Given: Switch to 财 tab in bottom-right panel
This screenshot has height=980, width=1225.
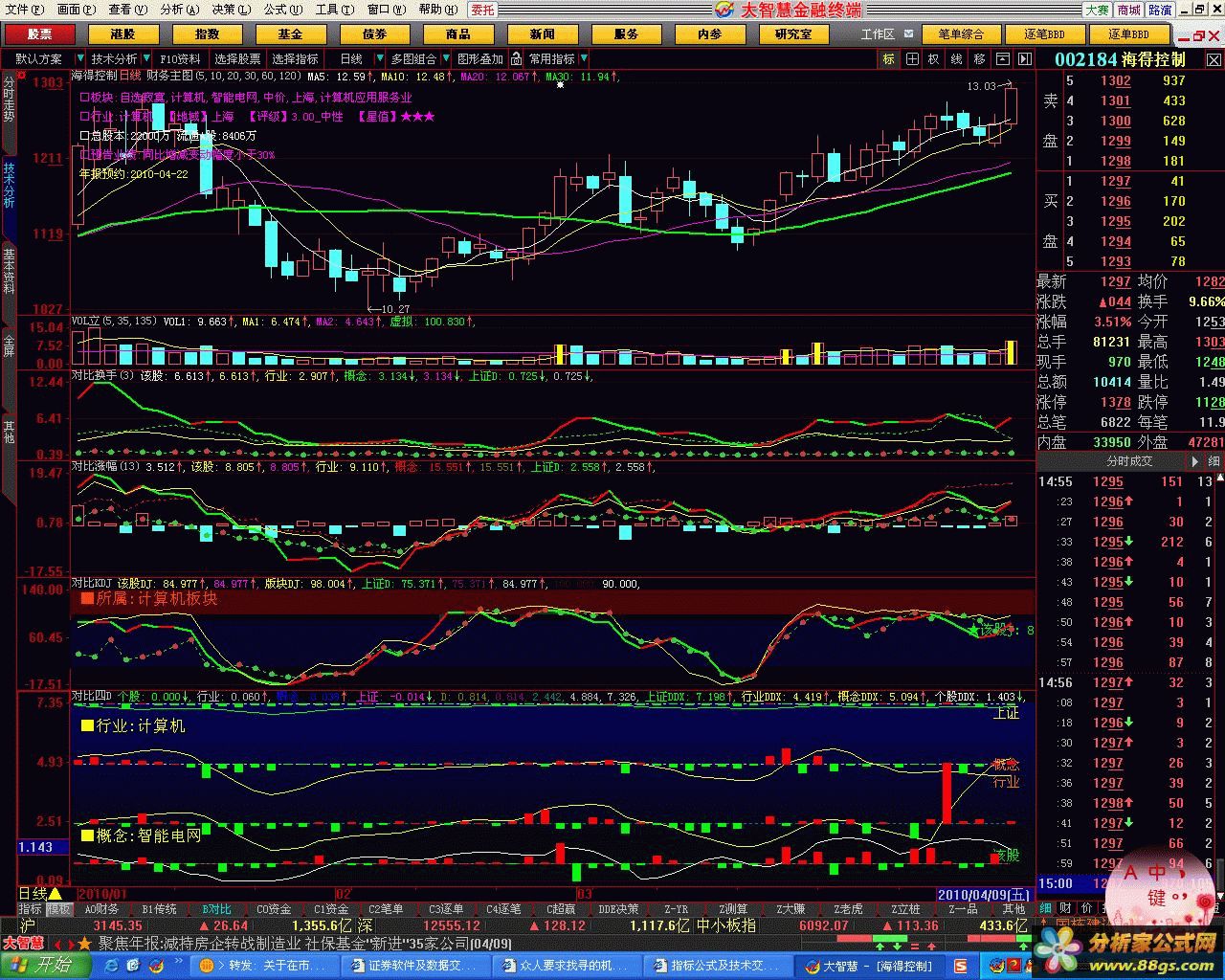Looking at the screenshot, I should [x=1065, y=907].
